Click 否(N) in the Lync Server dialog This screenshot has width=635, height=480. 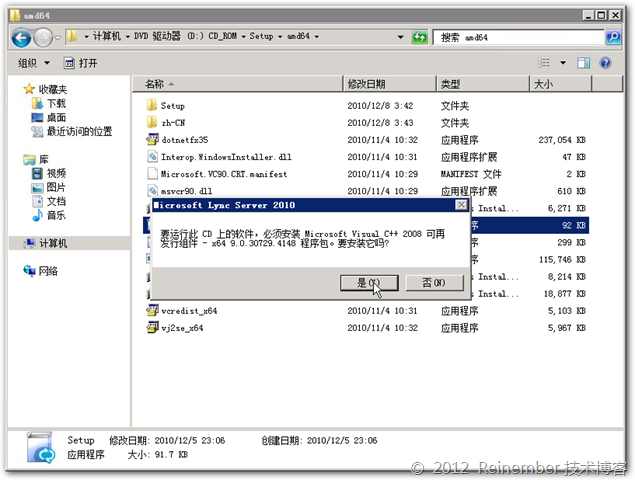point(434,283)
